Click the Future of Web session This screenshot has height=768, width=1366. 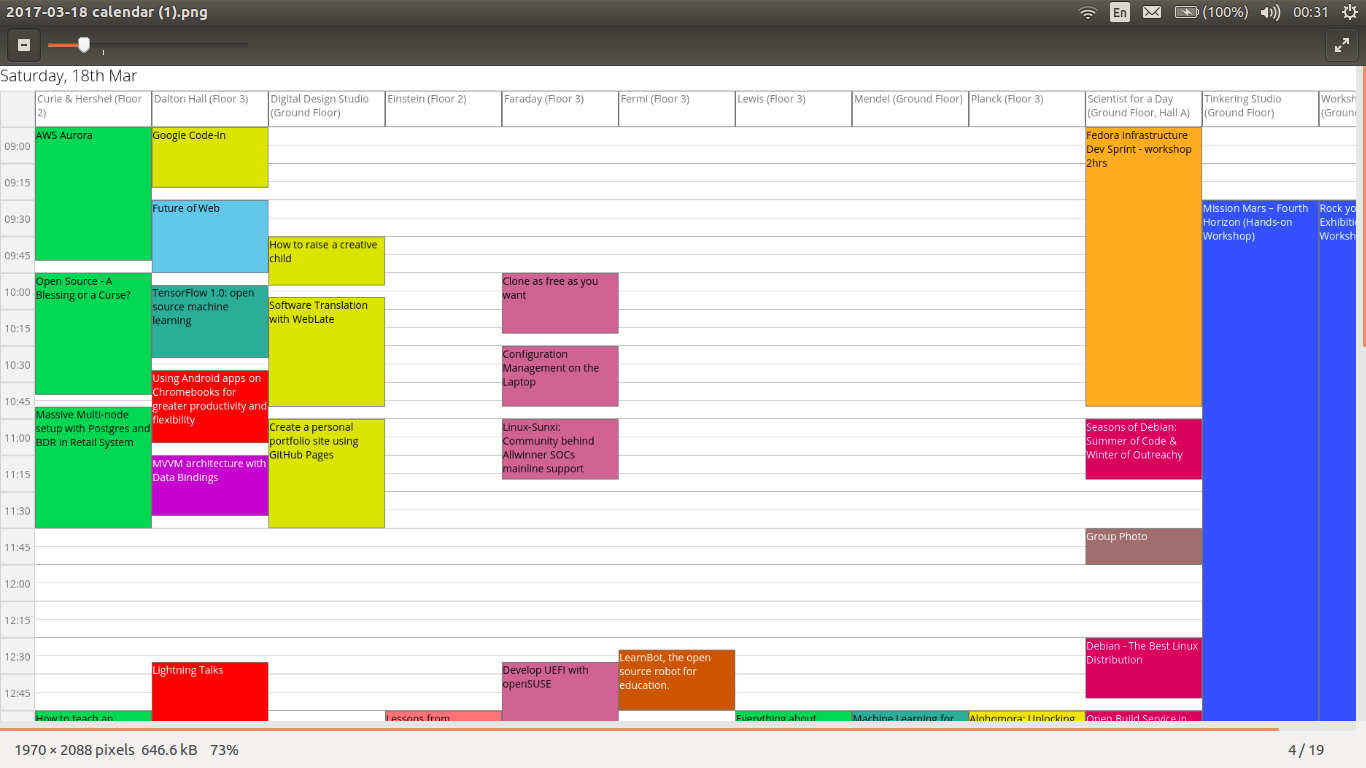[210, 236]
